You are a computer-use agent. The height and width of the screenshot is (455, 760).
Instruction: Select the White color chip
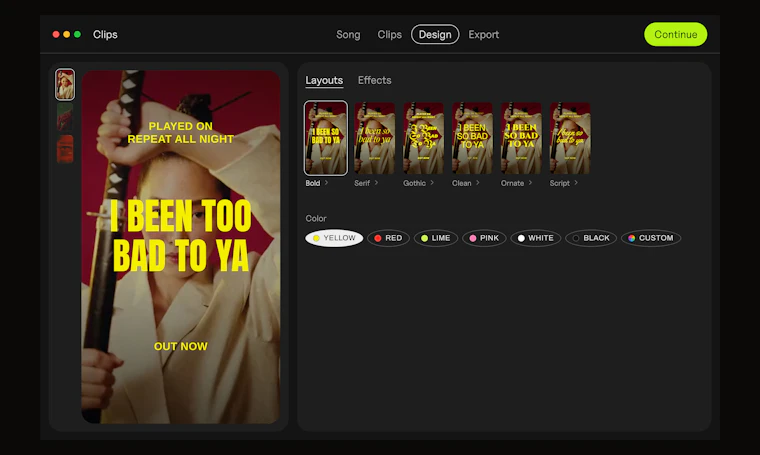click(536, 238)
